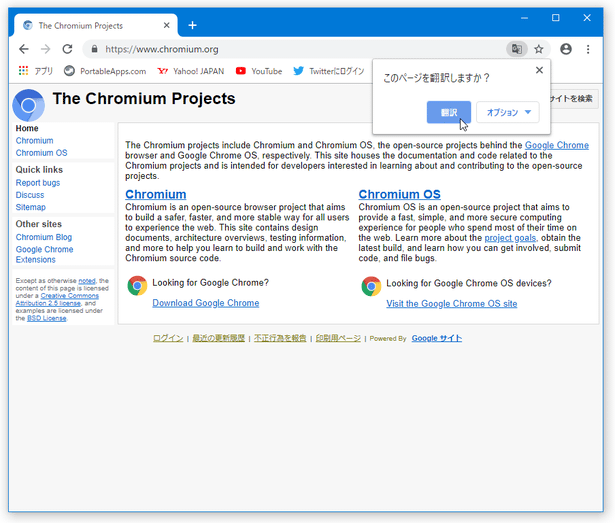Open the BSD License link

47,318
